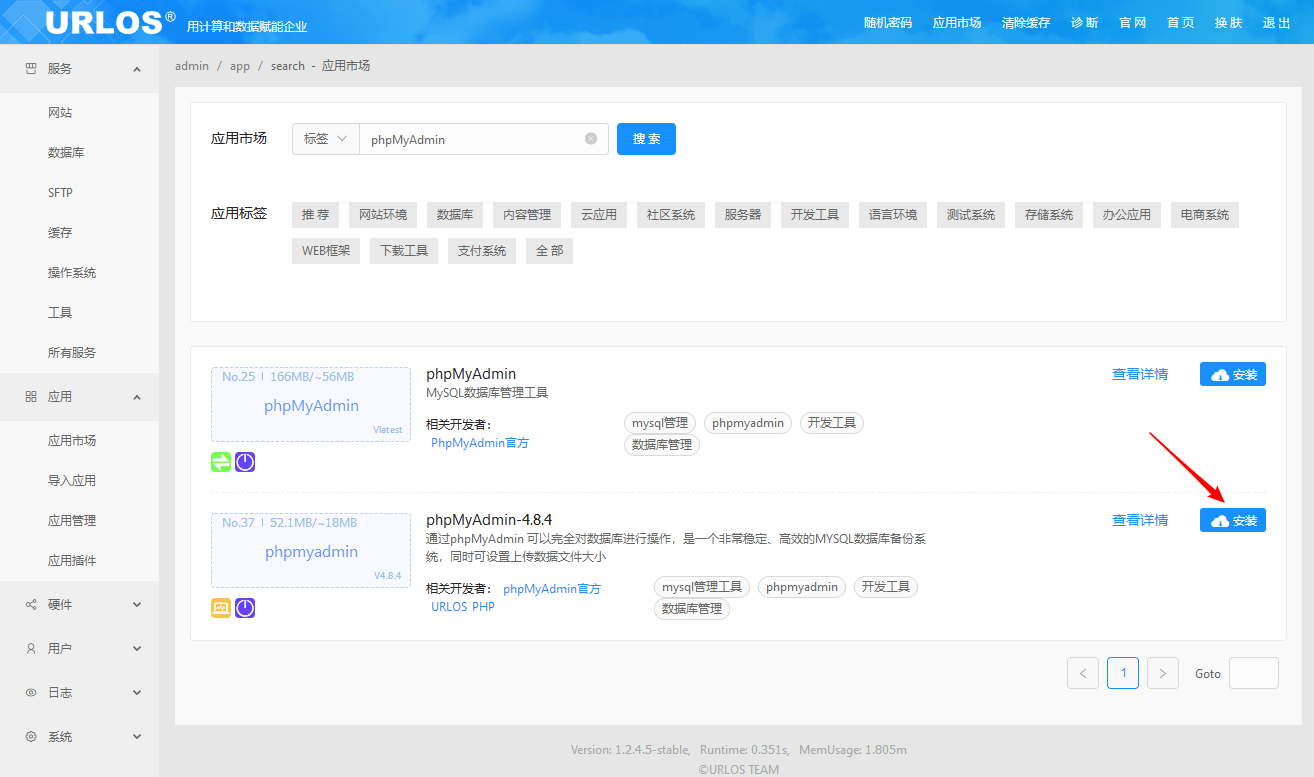Click 官网 in the top navigation
The height and width of the screenshot is (777, 1314).
tap(1133, 23)
